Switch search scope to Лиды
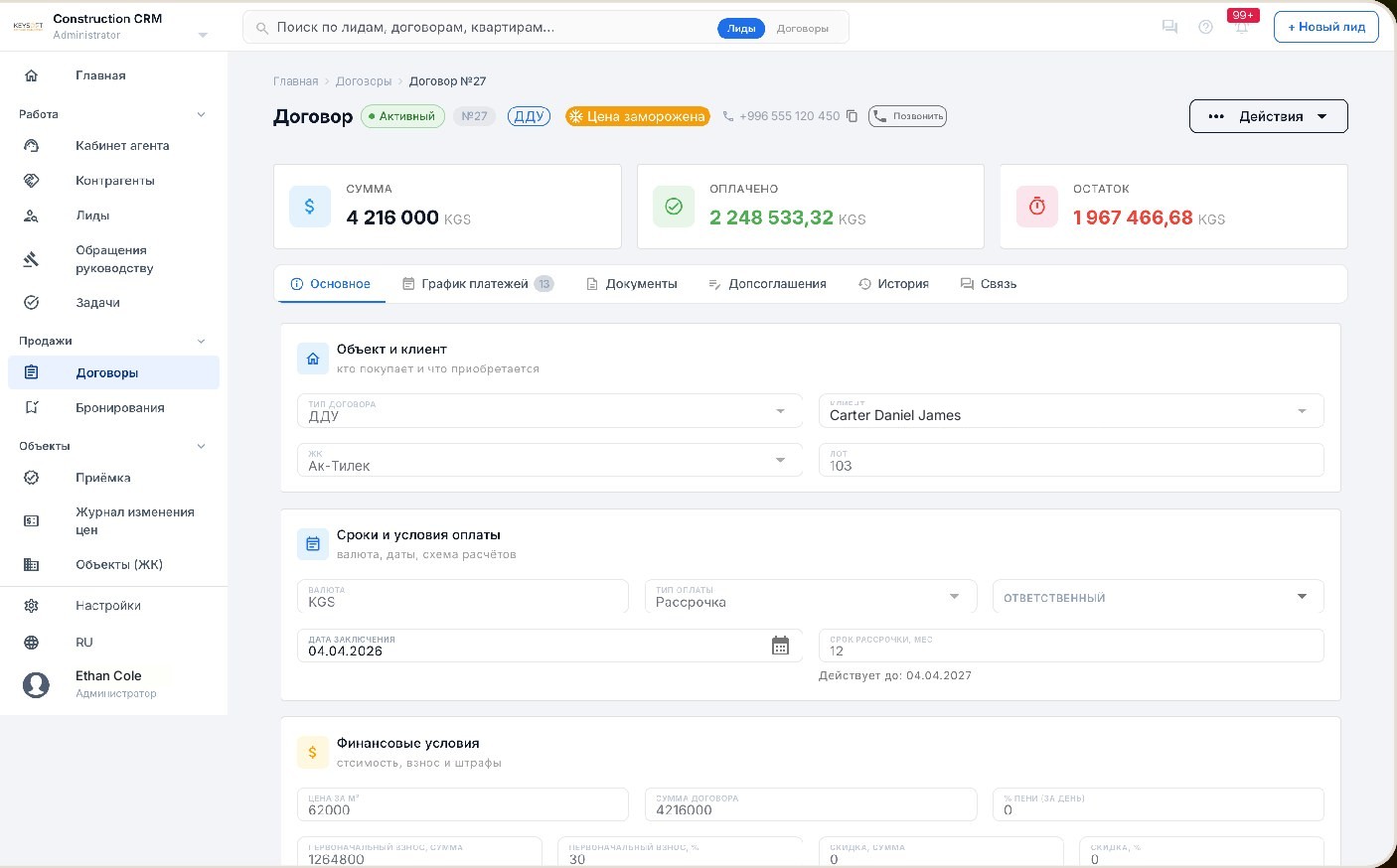The image size is (1397, 868). 741,29
